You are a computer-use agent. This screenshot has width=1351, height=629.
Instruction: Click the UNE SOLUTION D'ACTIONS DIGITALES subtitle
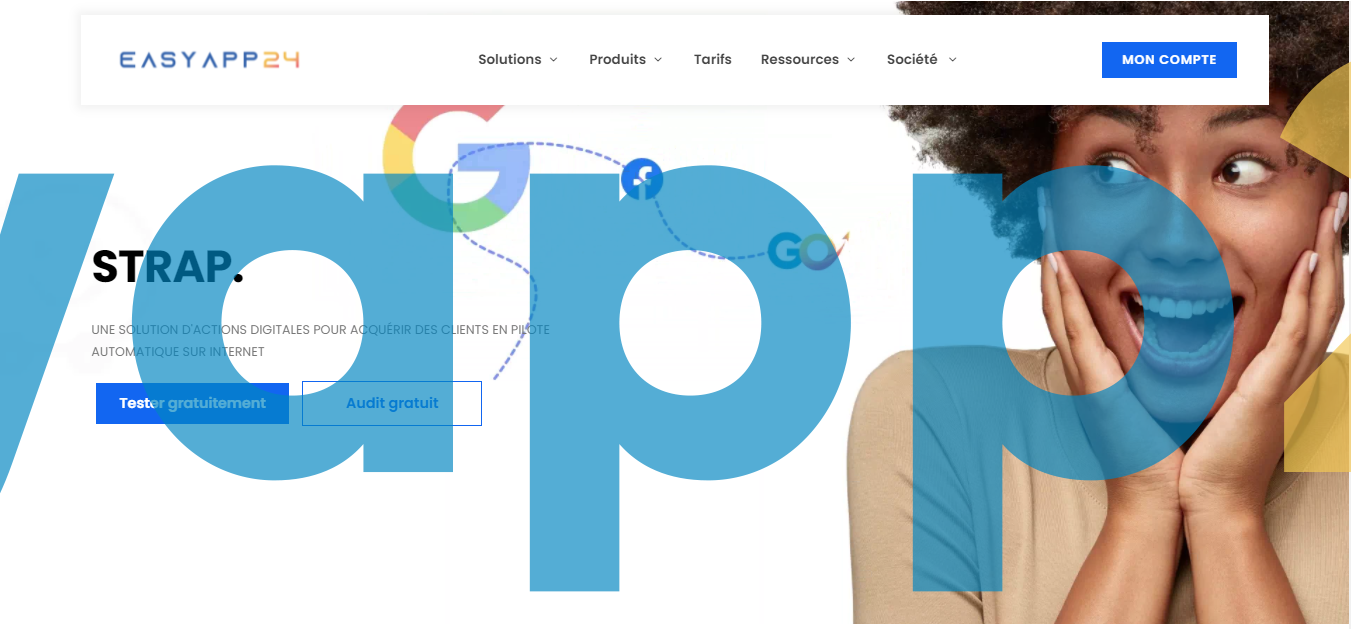(x=320, y=340)
